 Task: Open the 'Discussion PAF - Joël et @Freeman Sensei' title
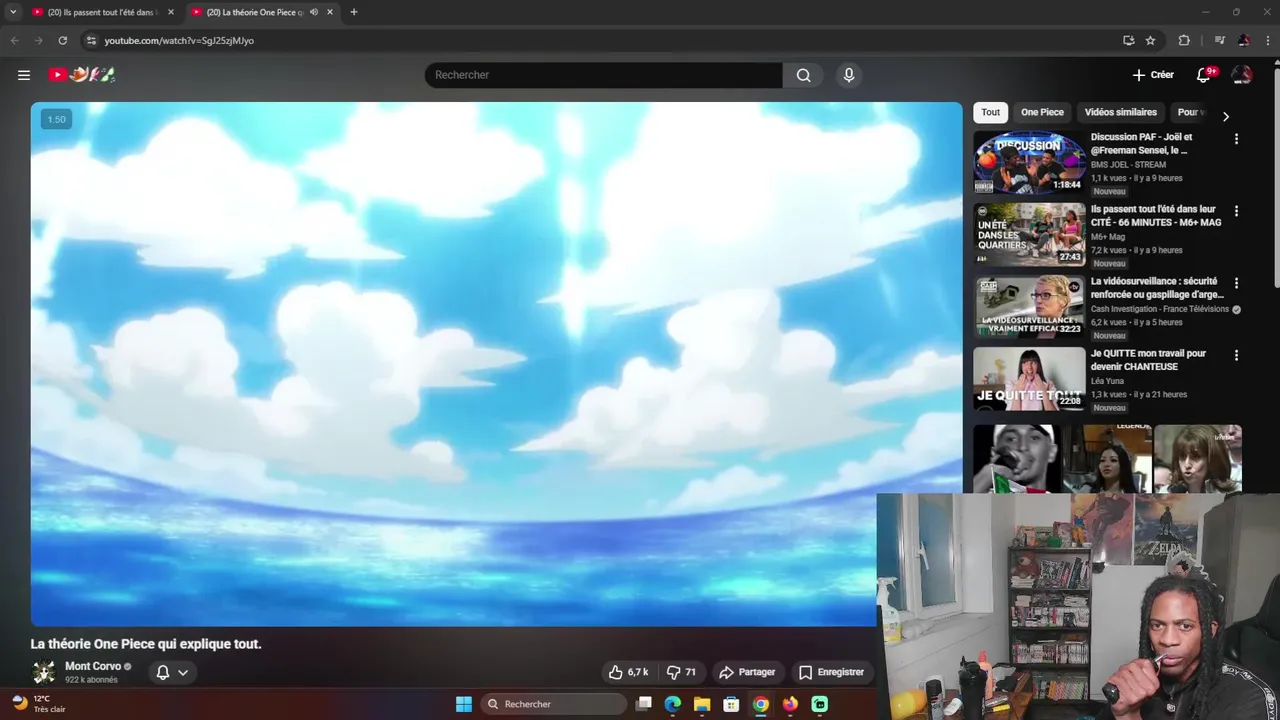click(1141, 143)
